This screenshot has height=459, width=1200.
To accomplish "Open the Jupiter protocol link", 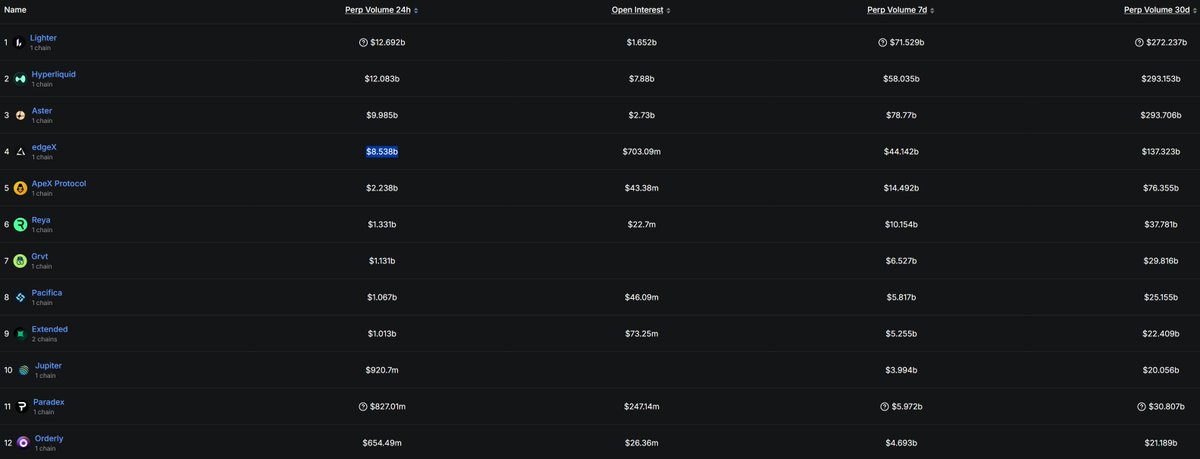I will pos(48,366).
